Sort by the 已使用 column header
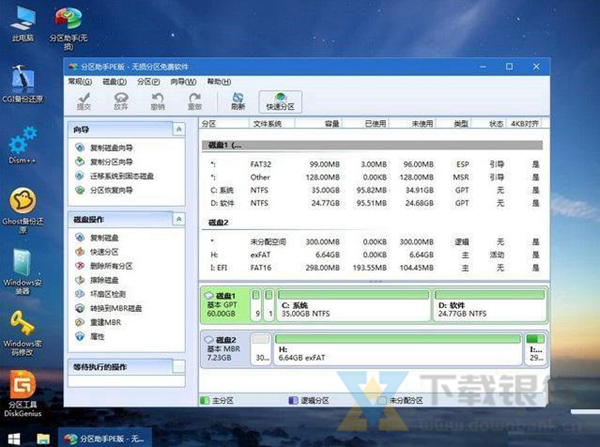 [365, 124]
